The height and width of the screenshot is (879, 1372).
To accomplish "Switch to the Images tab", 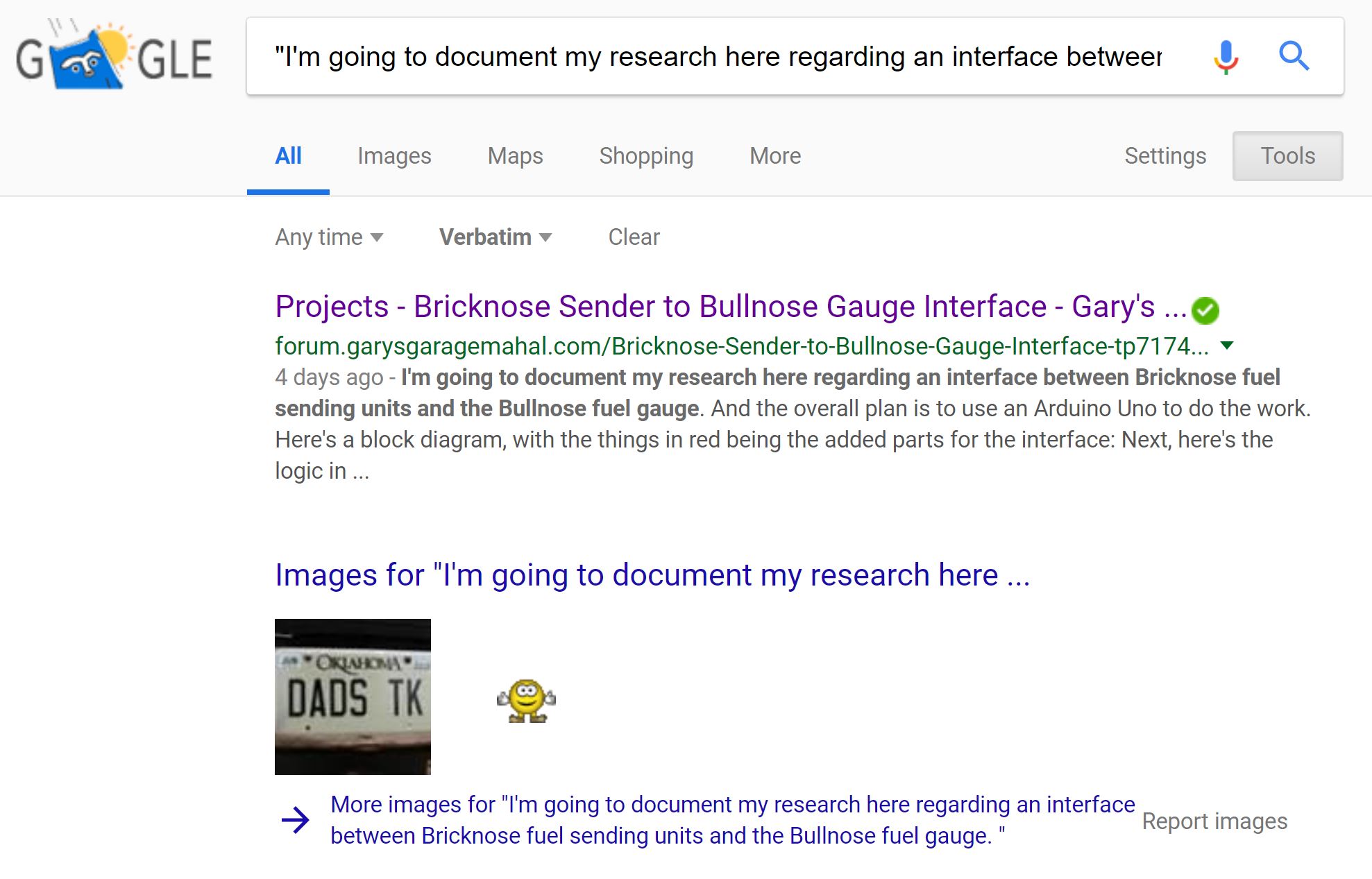I will tap(394, 156).
